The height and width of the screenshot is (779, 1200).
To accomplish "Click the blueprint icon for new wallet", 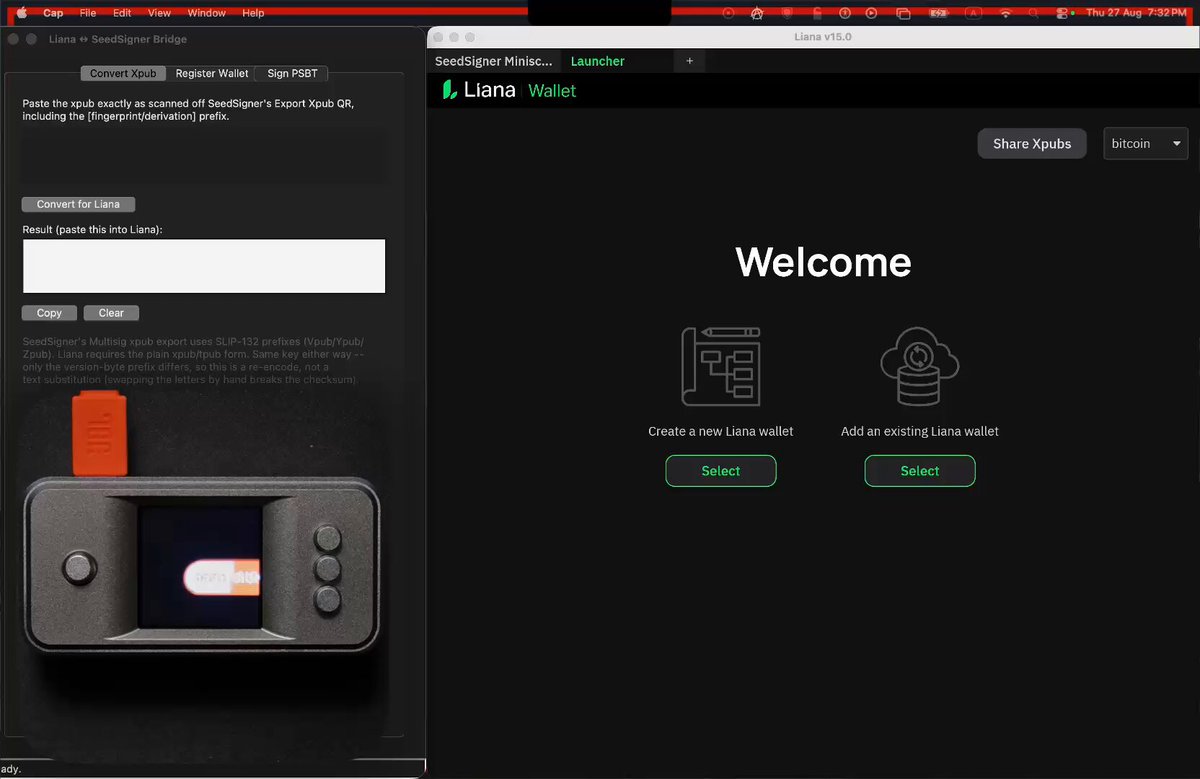I will coord(721,366).
